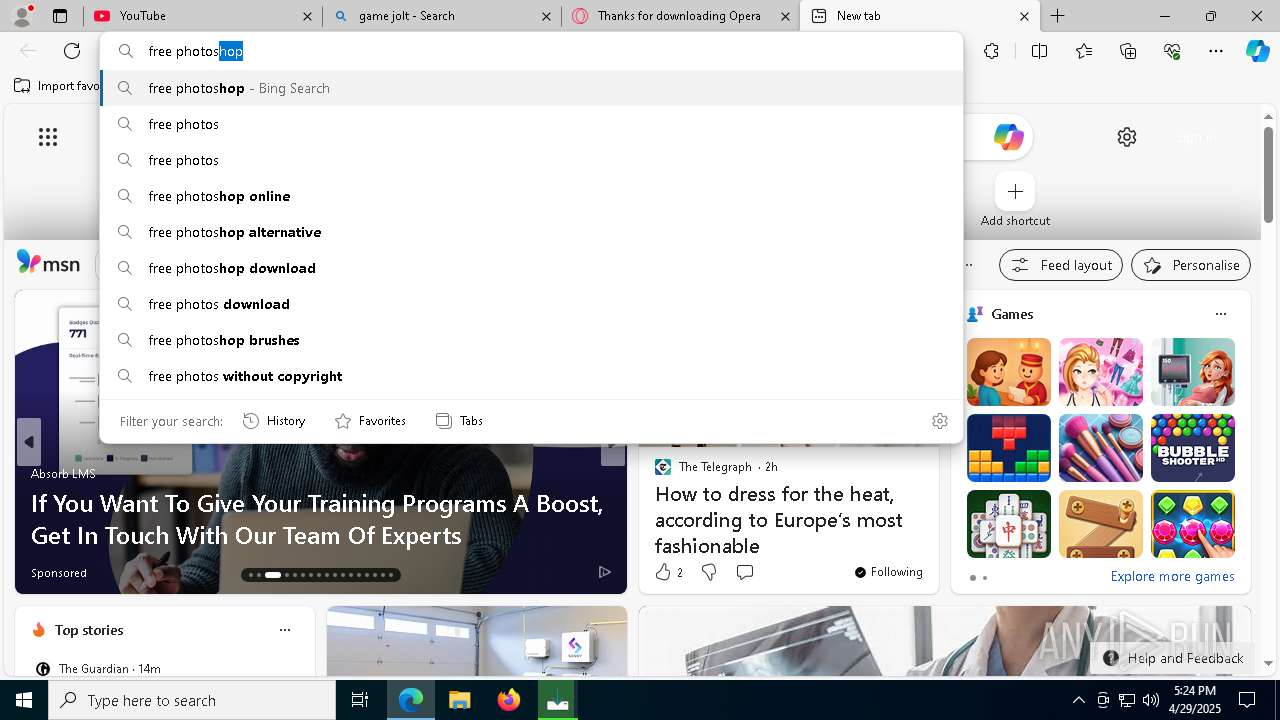This screenshot has height=720, width=1280.
Task: Select suggestion free photoshop Bing Search
Action: tap(532, 88)
